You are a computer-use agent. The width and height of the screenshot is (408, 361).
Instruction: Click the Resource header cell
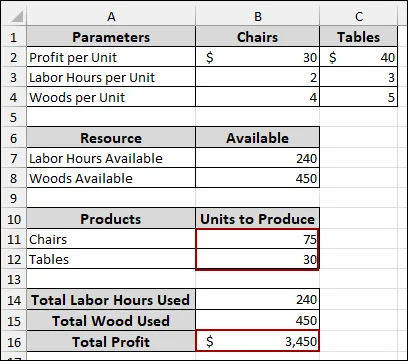111,138
